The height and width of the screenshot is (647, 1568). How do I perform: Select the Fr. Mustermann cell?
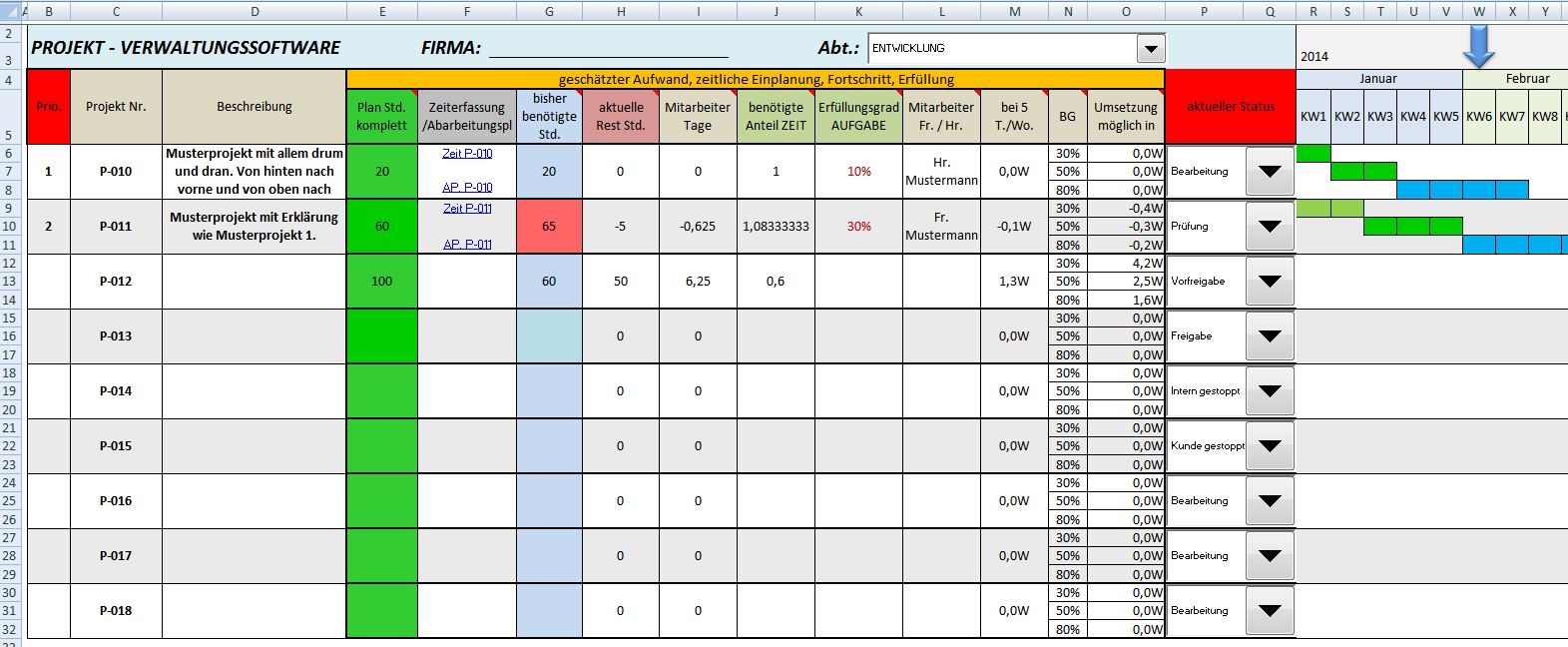coord(941,227)
